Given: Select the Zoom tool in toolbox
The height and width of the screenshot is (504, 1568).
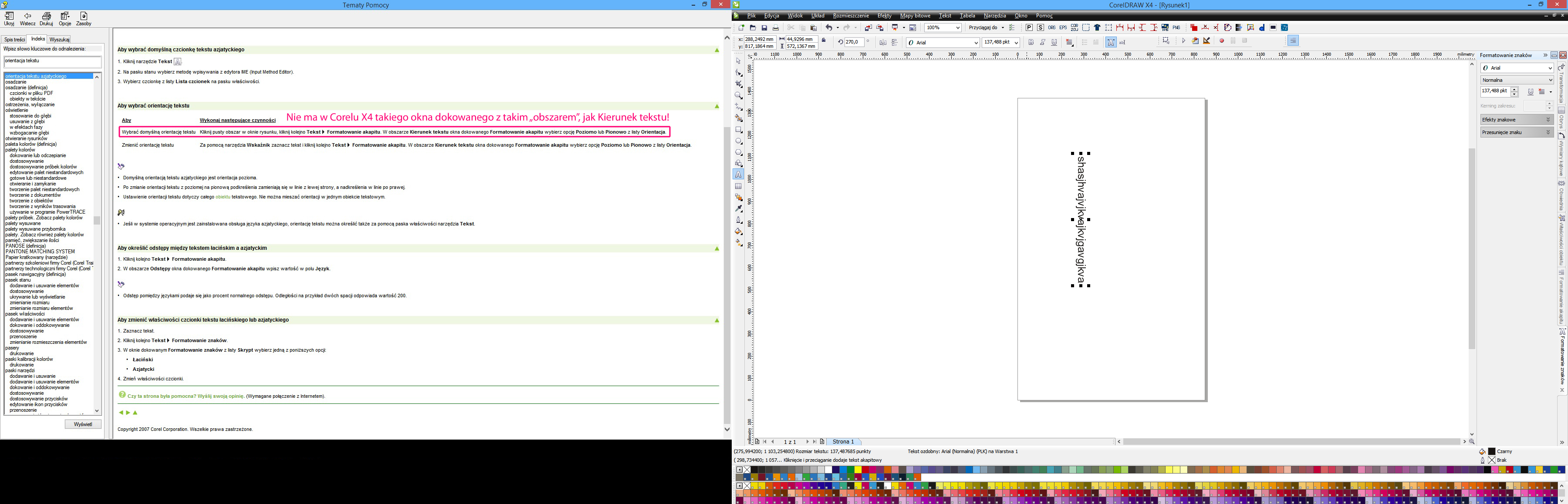Looking at the screenshot, I should click(738, 95).
